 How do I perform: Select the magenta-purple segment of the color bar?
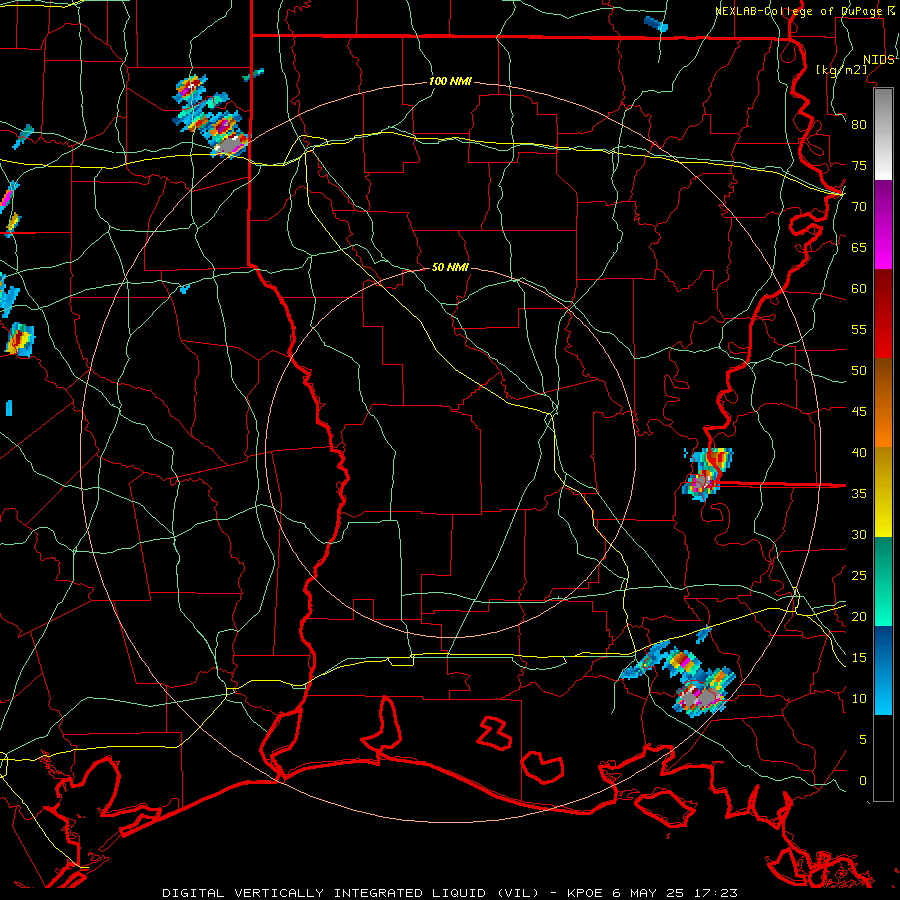[x=883, y=225]
